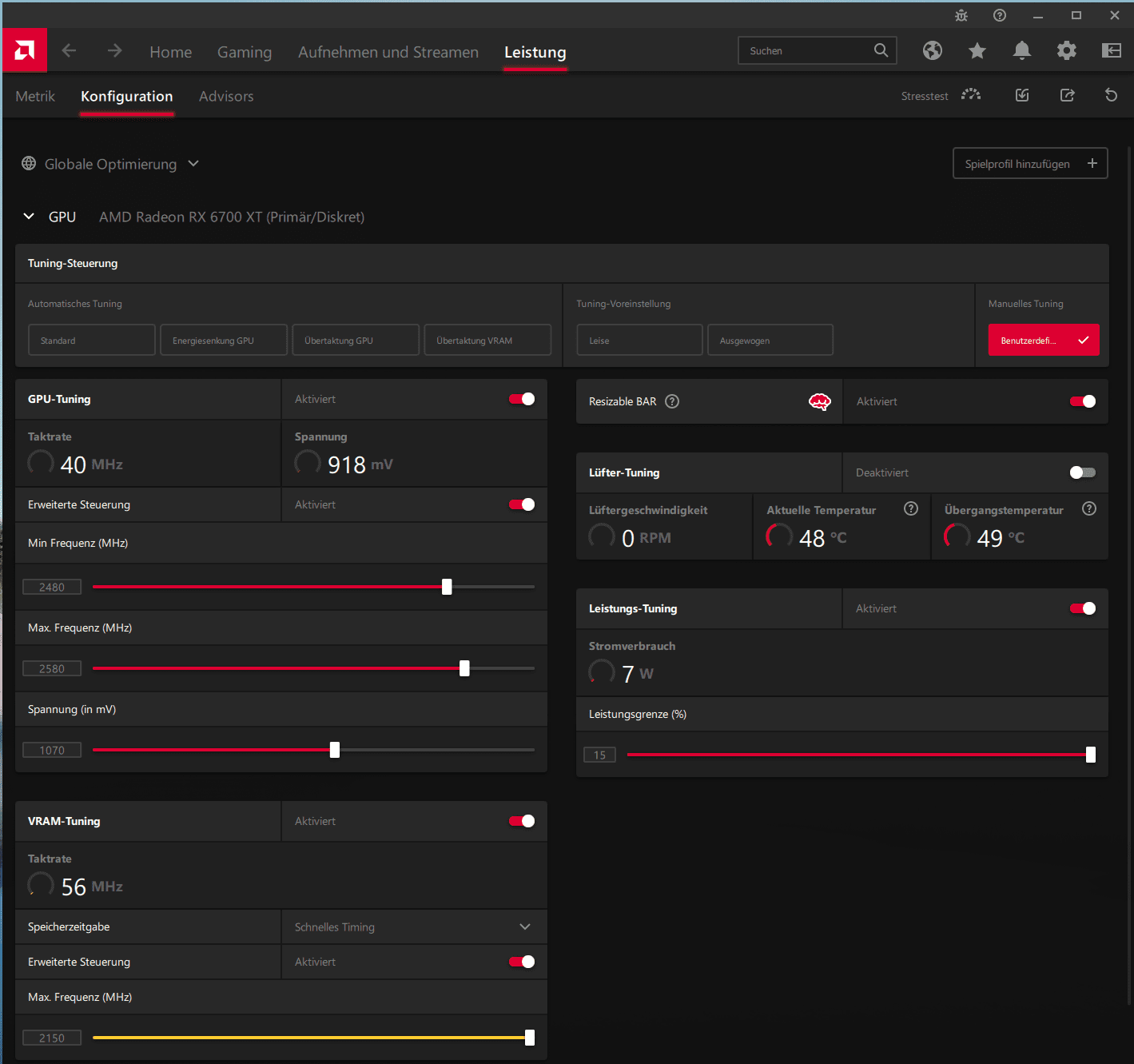Click Max Frequenz value field 2580
This screenshot has width=1134, height=1064.
52,668
